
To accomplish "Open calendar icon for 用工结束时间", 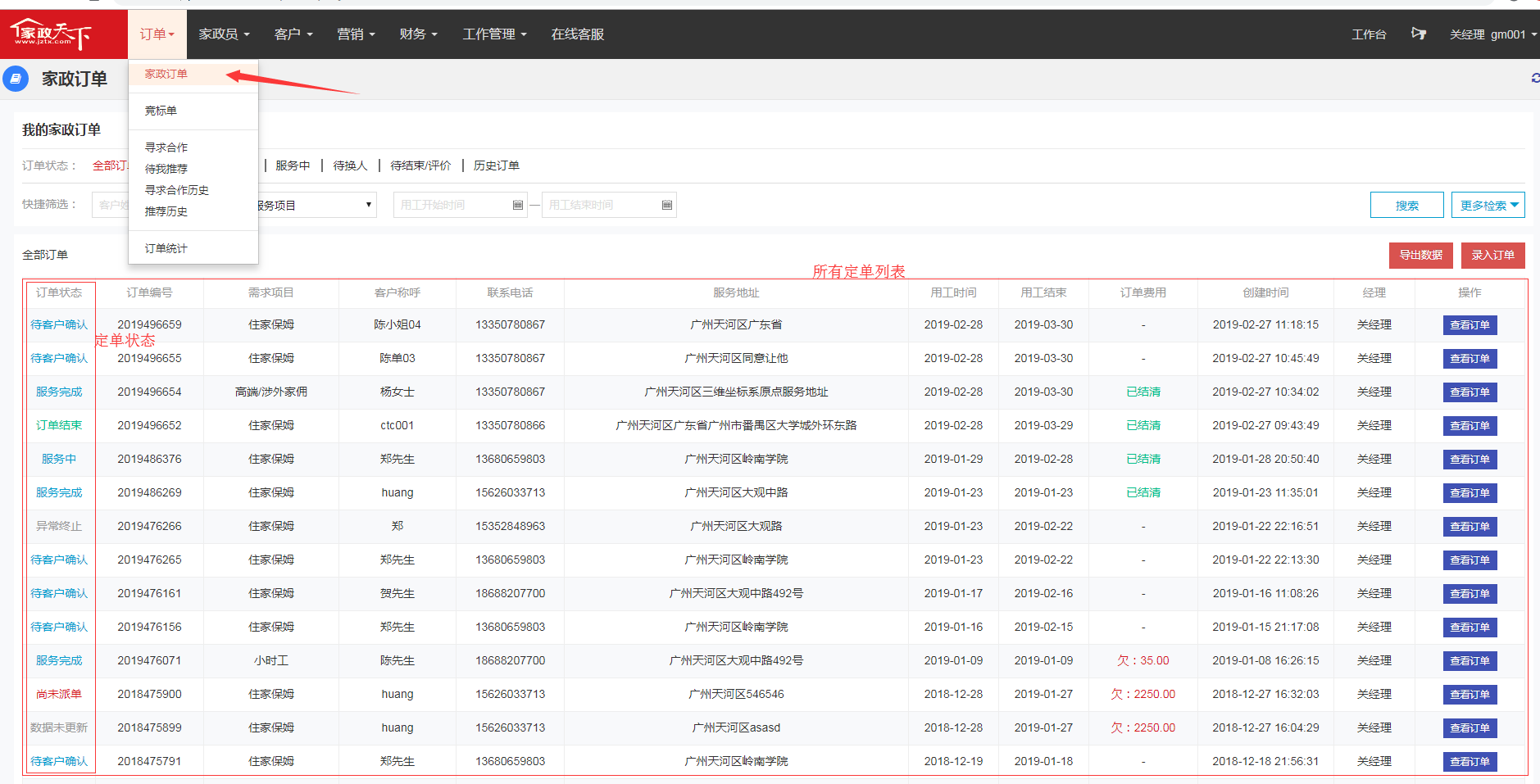I will pos(667,205).
